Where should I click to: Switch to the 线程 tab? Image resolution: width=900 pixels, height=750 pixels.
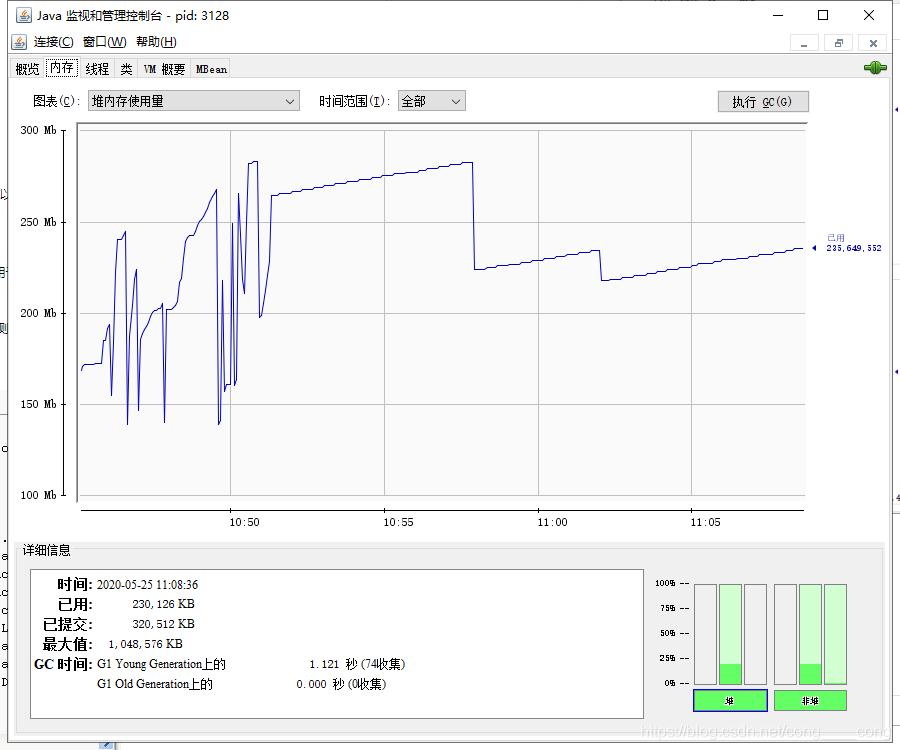[x=97, y=69]
